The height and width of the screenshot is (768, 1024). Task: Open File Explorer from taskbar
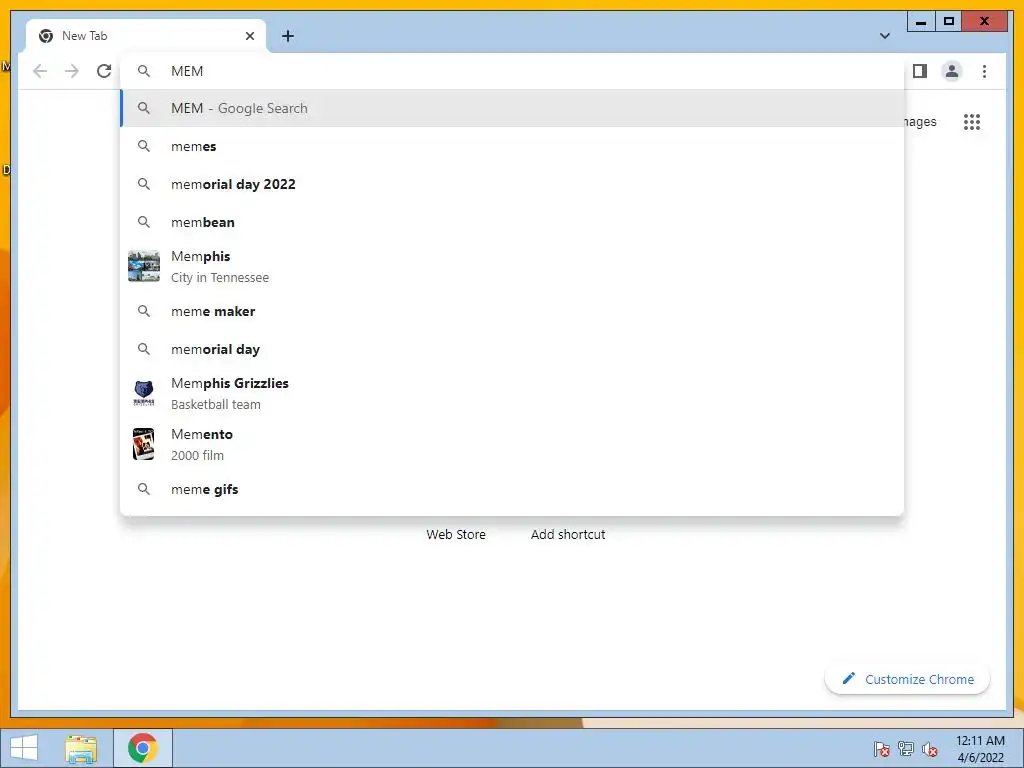81,748
